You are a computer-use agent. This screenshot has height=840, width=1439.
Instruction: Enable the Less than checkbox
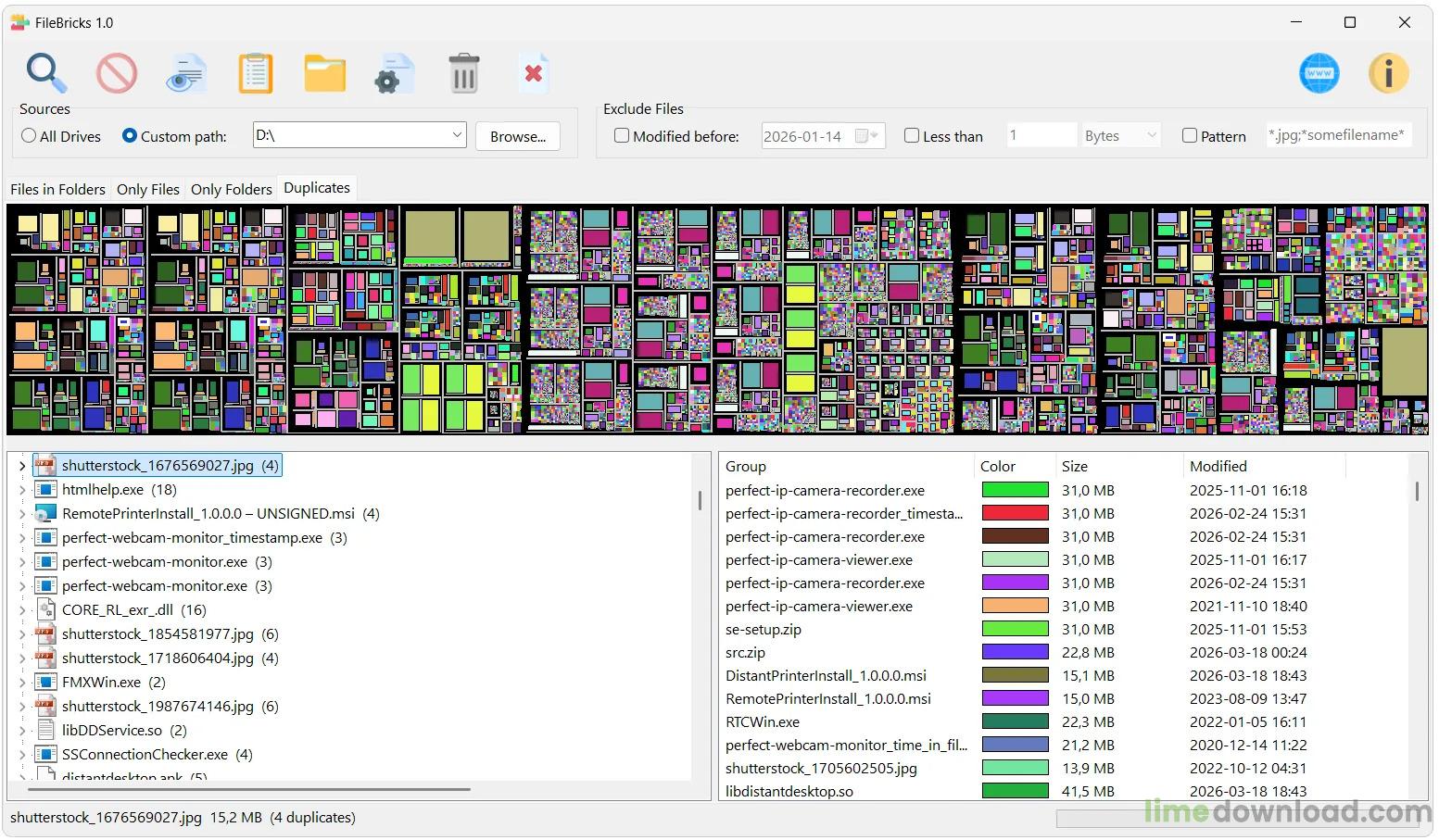point(912,136)
